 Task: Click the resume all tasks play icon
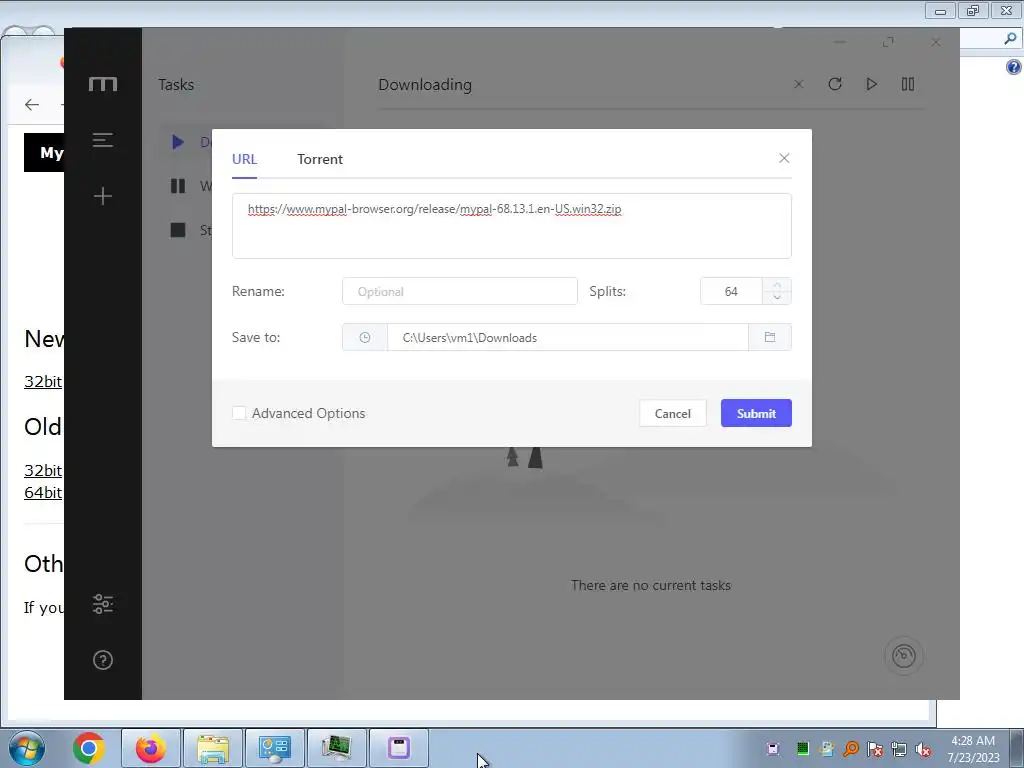coord(871,84)
